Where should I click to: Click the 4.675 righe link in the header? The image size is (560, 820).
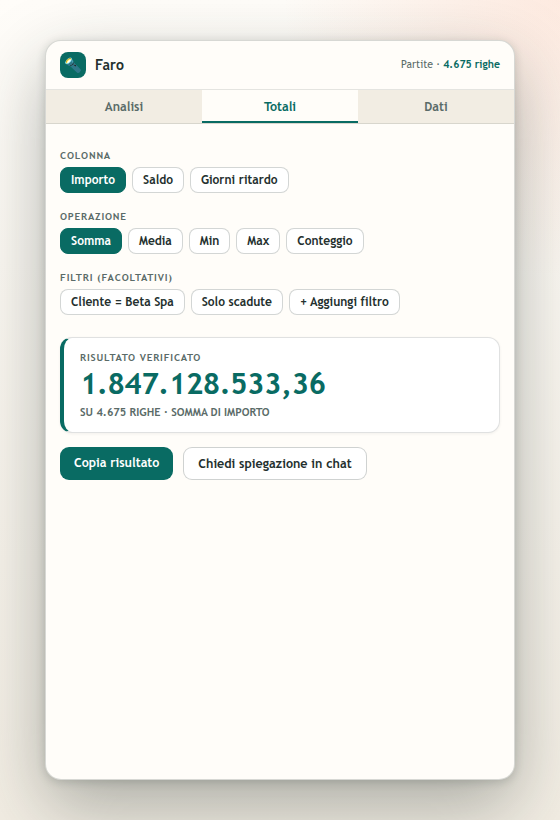pyautogui.click(x=472, y=64)
